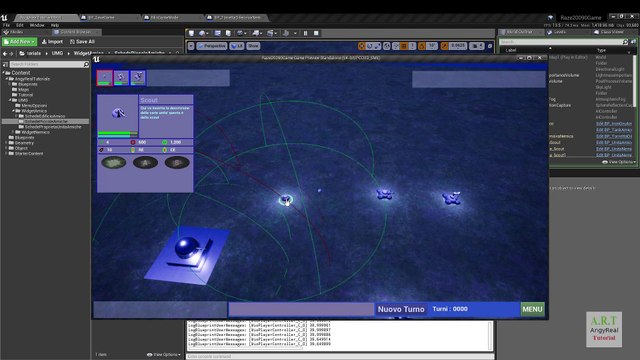Select the Geometry folder
The width and height of the screenshot is (640, 360).
pyautogui.click(x=21, y=143)
